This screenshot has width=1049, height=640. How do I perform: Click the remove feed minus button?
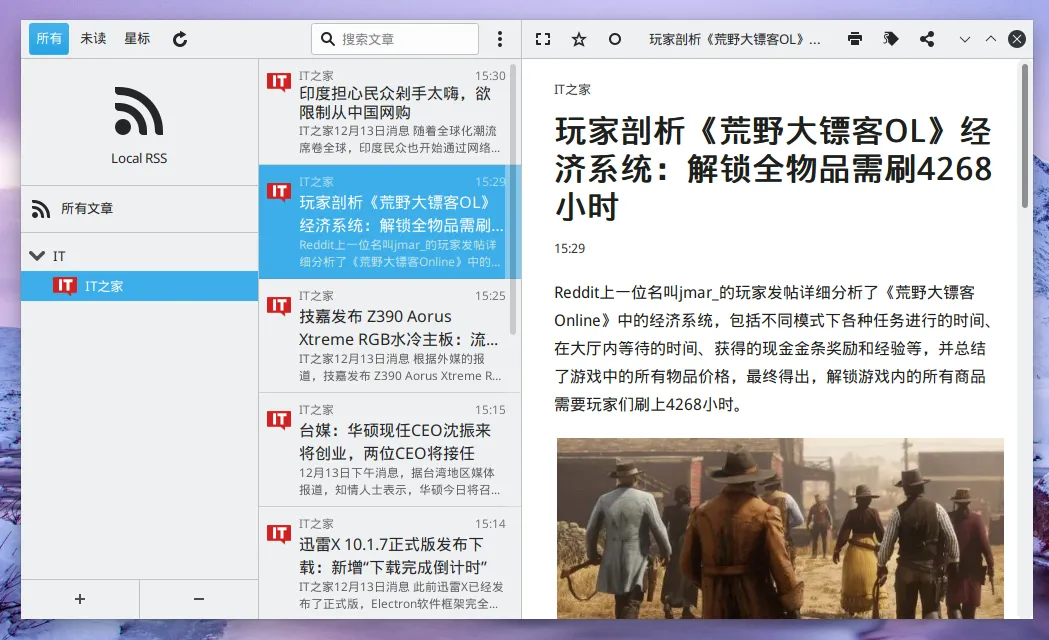[x=198, y=599]
